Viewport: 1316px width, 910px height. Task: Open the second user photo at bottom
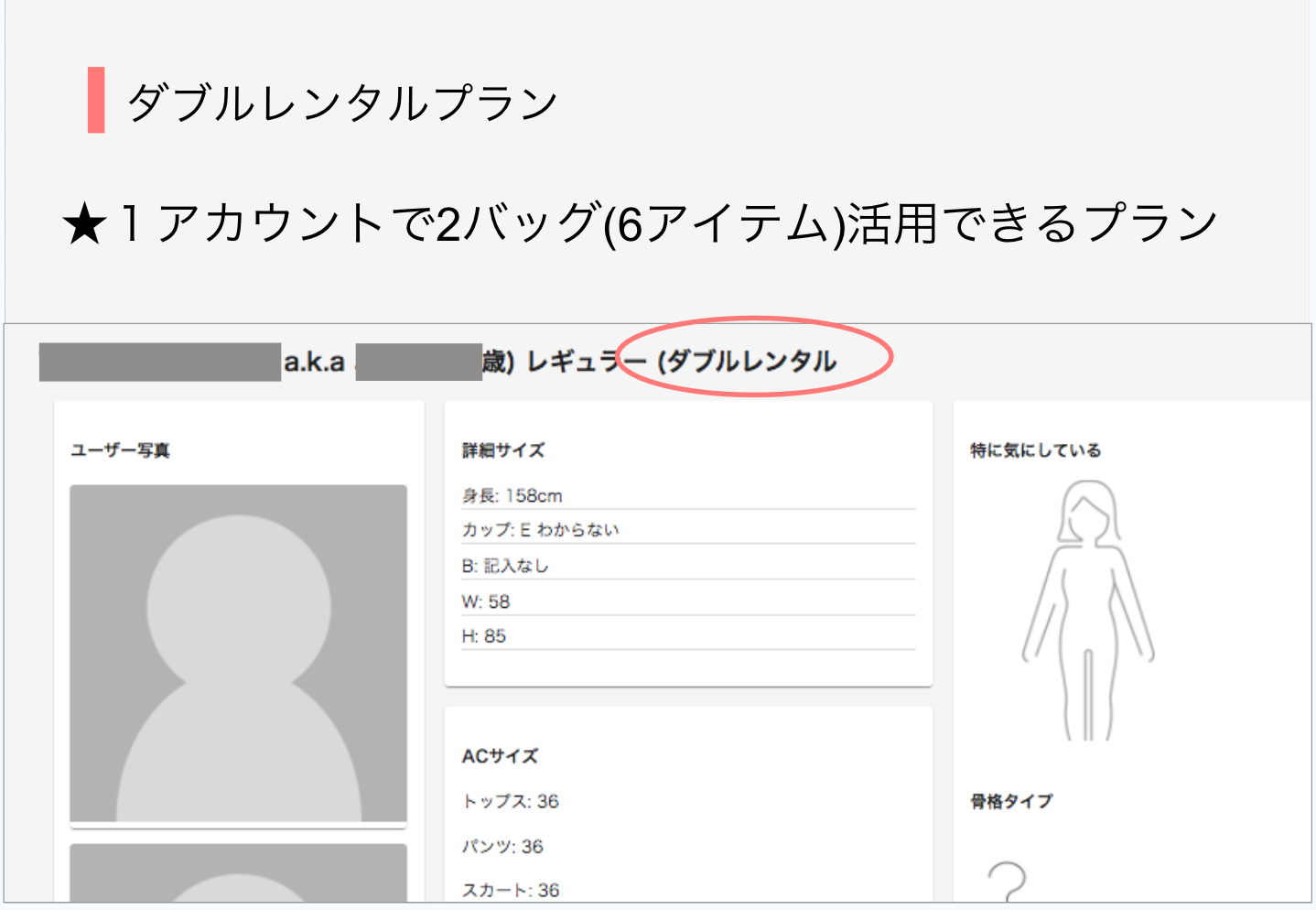coord(238,873)
